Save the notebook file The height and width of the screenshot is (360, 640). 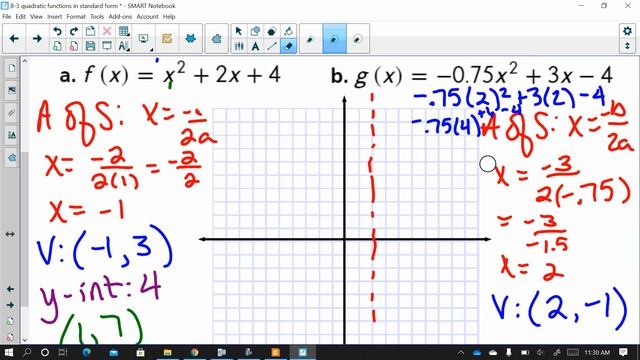pyautogui.click(x=90, y=46)
